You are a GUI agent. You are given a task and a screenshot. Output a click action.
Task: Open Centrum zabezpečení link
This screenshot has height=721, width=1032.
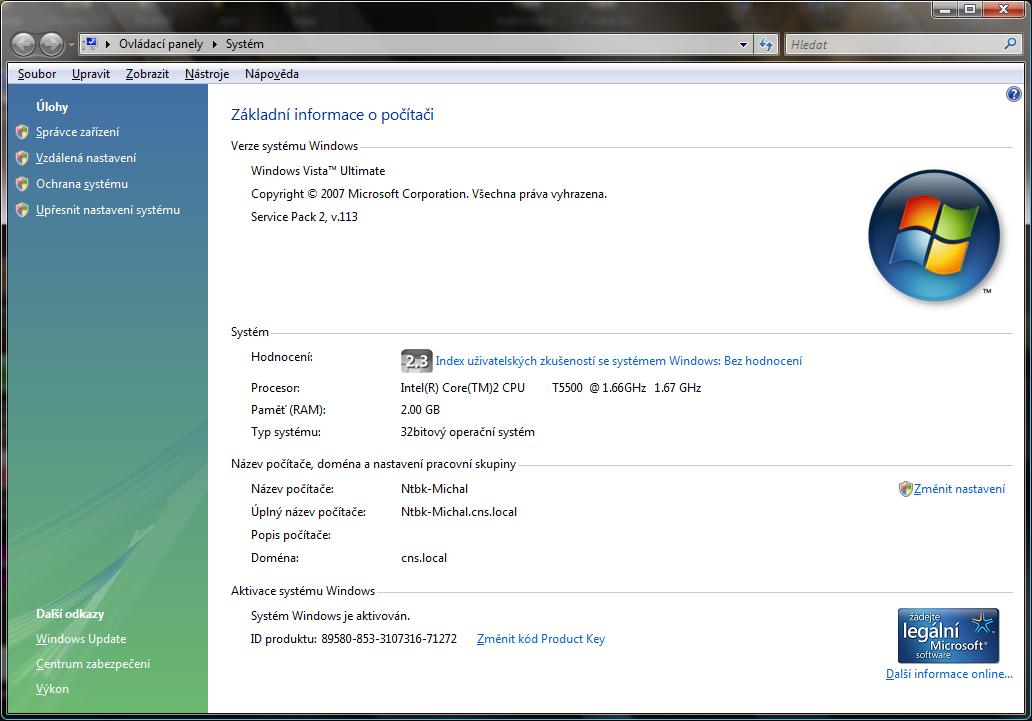click(93, 664)
